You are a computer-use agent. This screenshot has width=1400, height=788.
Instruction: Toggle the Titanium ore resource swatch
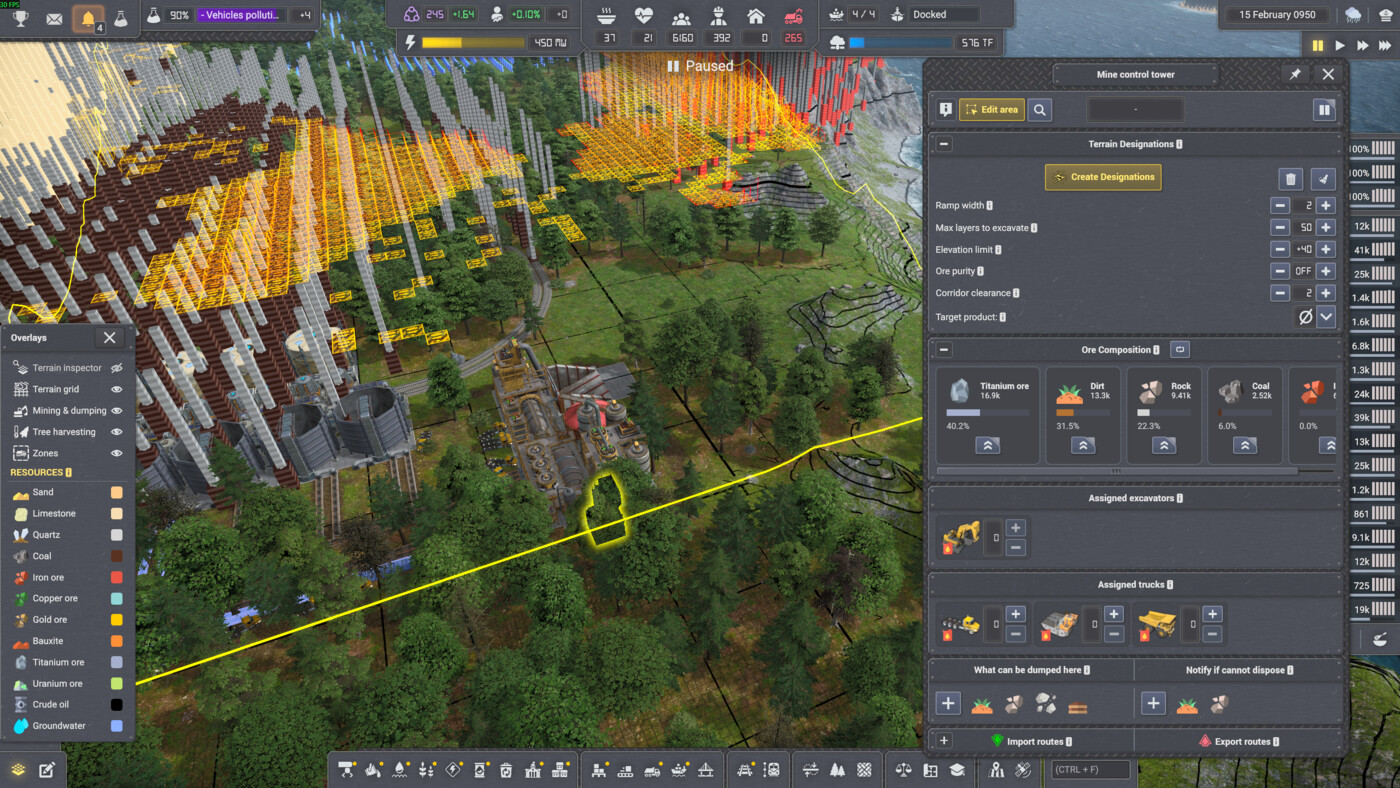click(117, 662)
